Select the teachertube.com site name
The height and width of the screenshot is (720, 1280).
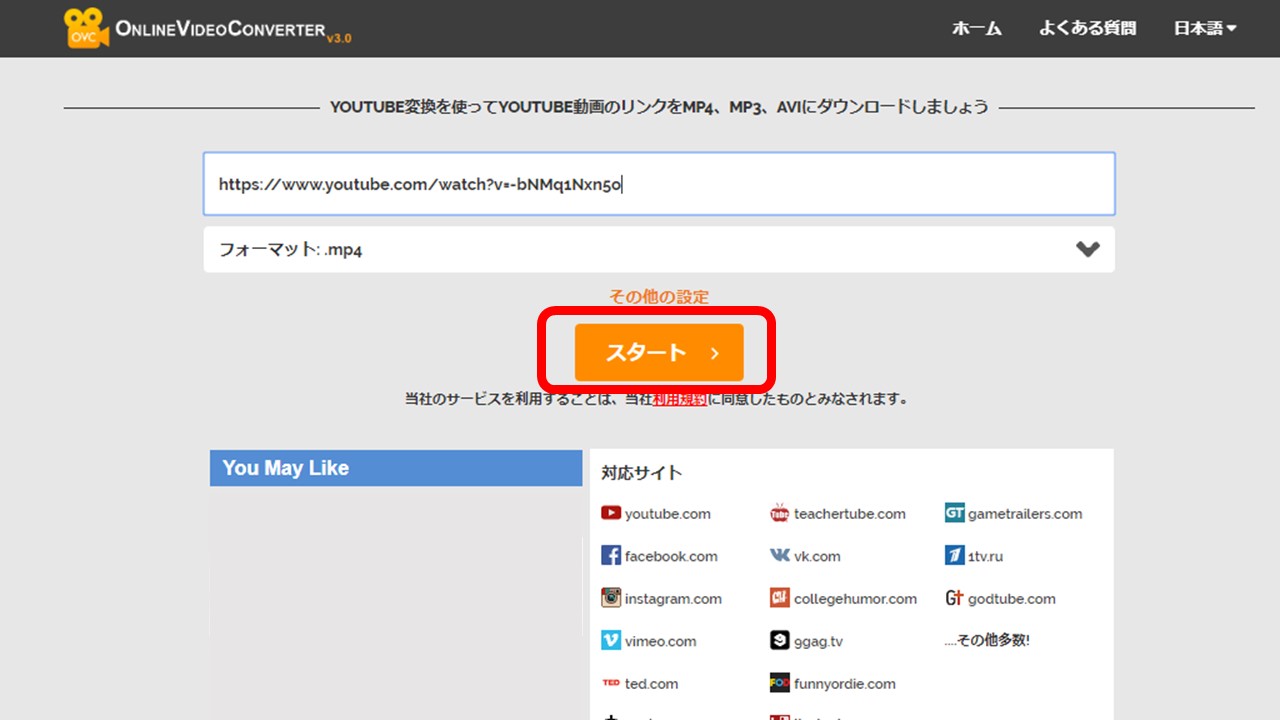(x=850, y=514)
